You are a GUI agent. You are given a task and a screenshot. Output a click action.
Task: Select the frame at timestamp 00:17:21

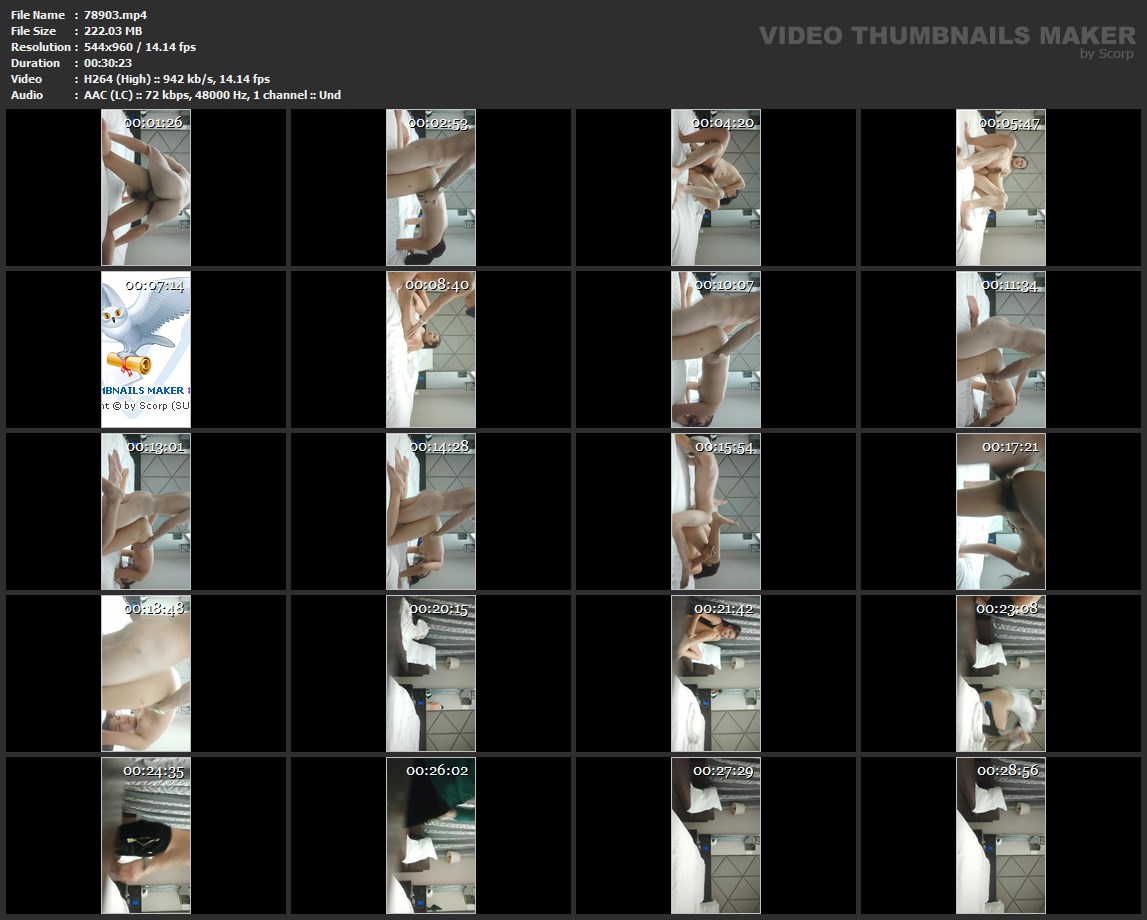tap(1000, 511)
